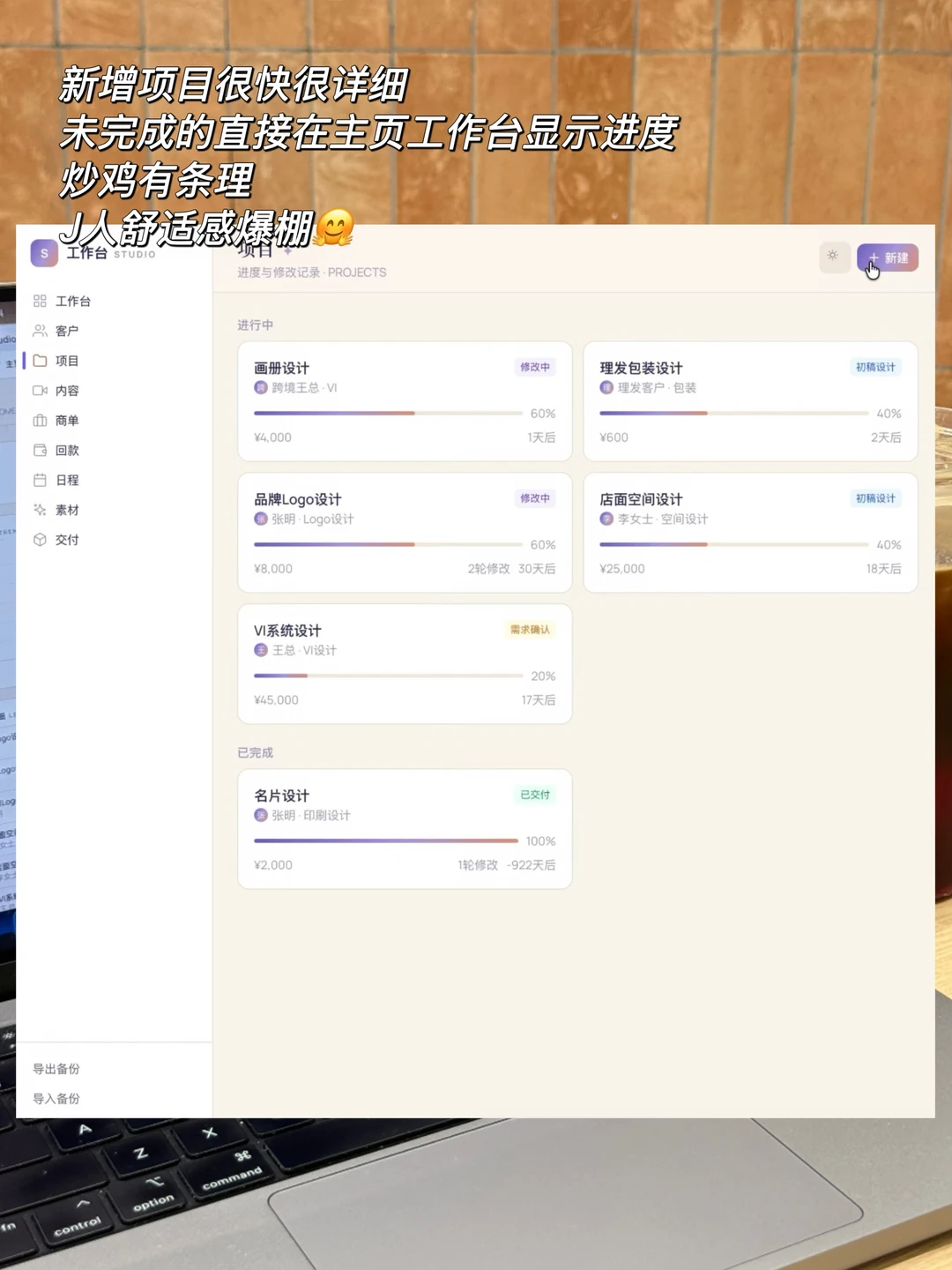Open the 回款 wallet icon in sidebar
952x1270 pixels.
pos(40,451)
